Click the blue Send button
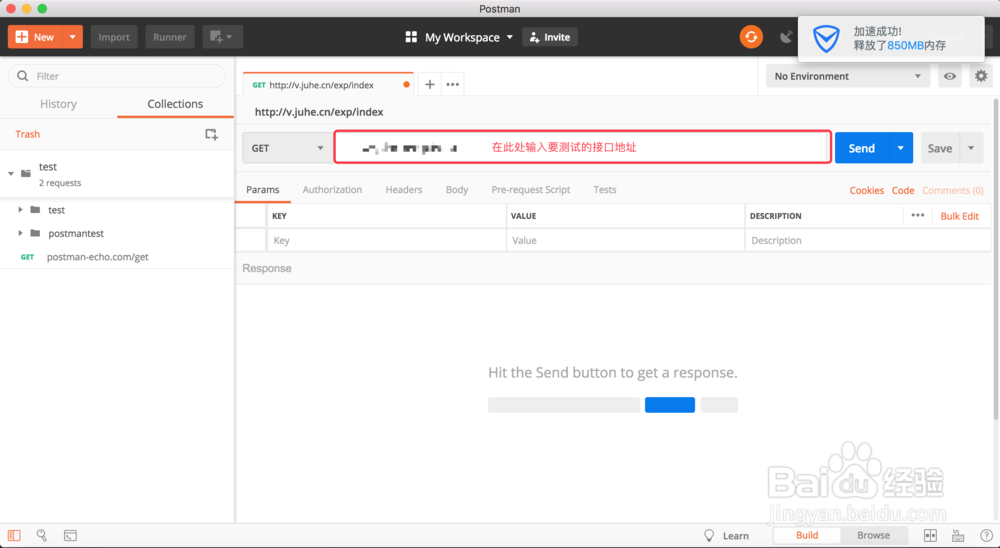This screenshot has height=548, width=1000. (x=862, y=148)
